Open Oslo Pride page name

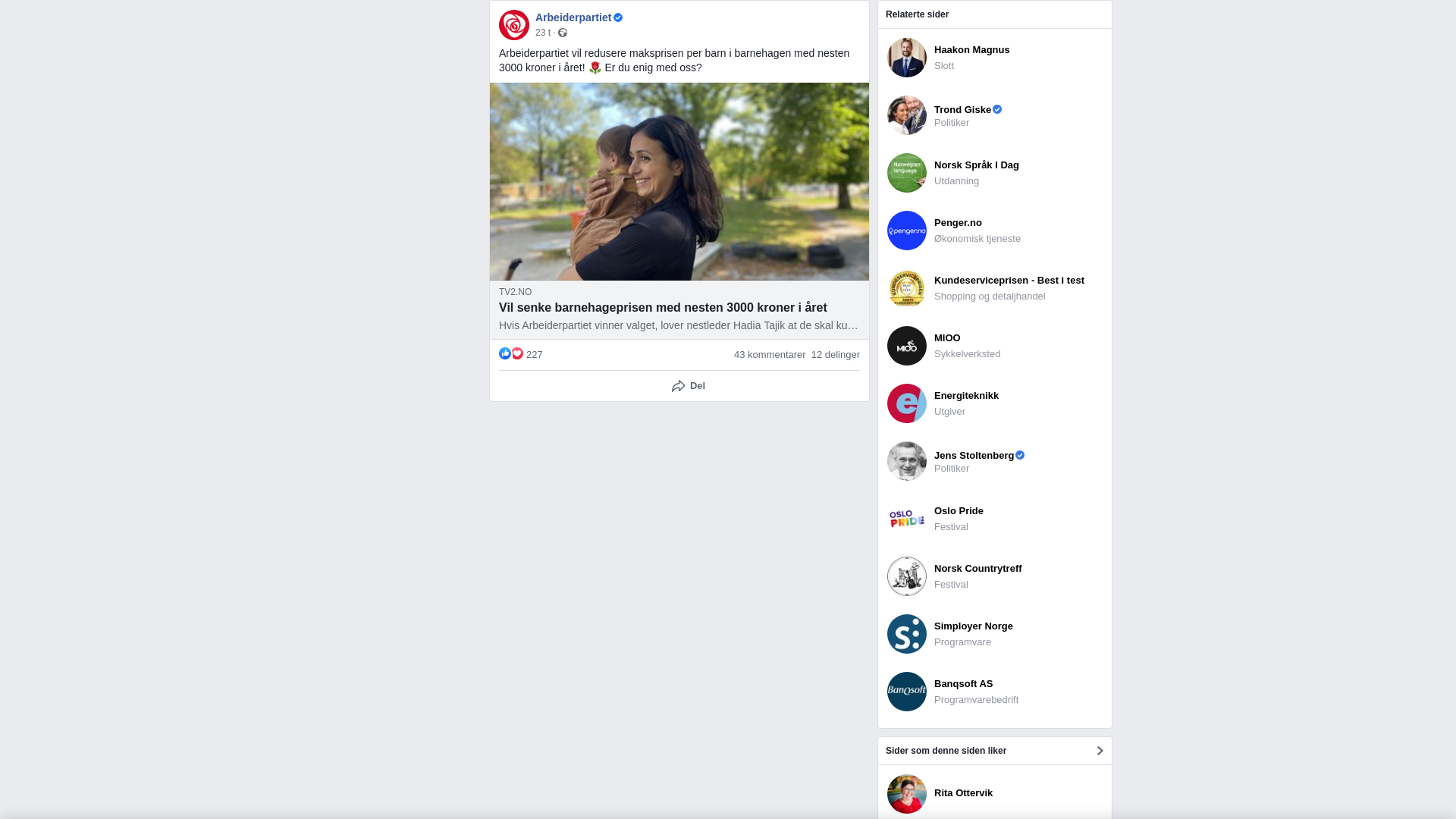pyautogui.click(x=959, y=510)
